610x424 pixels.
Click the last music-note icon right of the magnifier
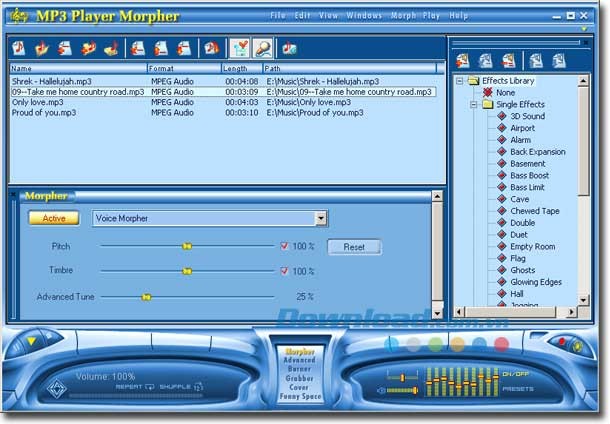point(289,47)
